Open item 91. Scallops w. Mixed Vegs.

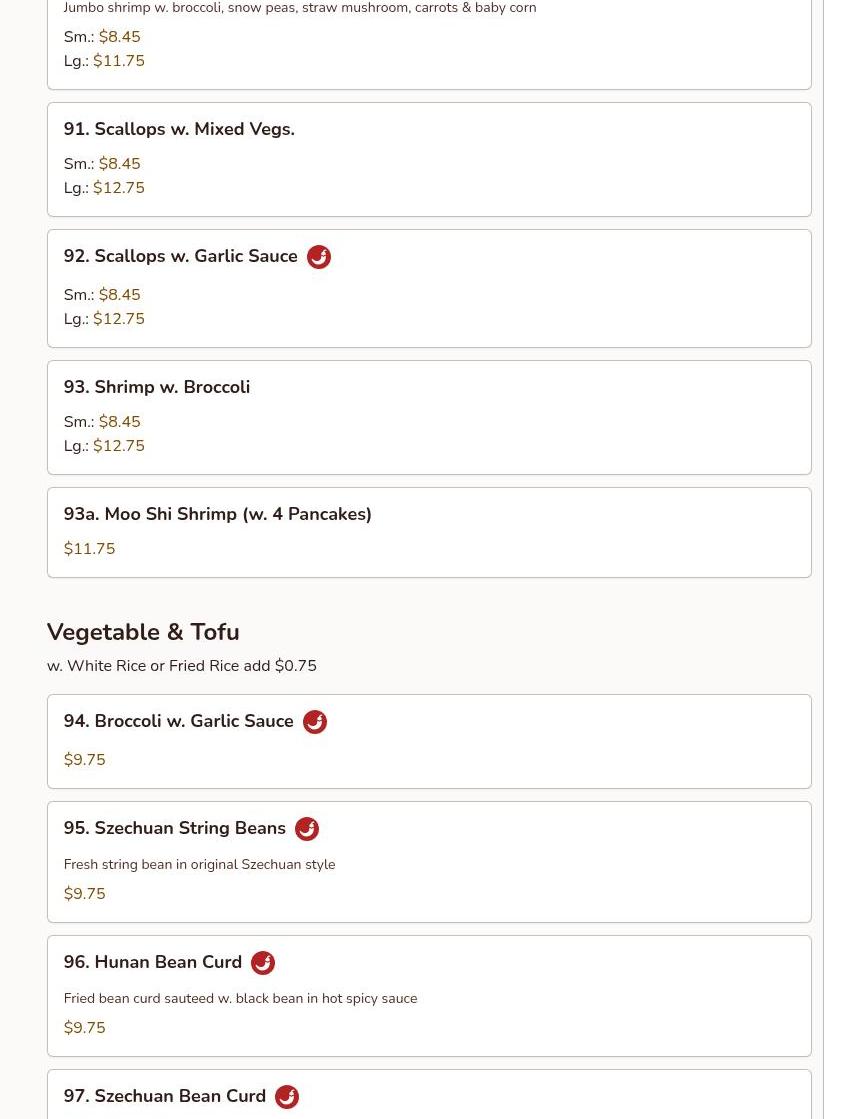pos(179,129)
